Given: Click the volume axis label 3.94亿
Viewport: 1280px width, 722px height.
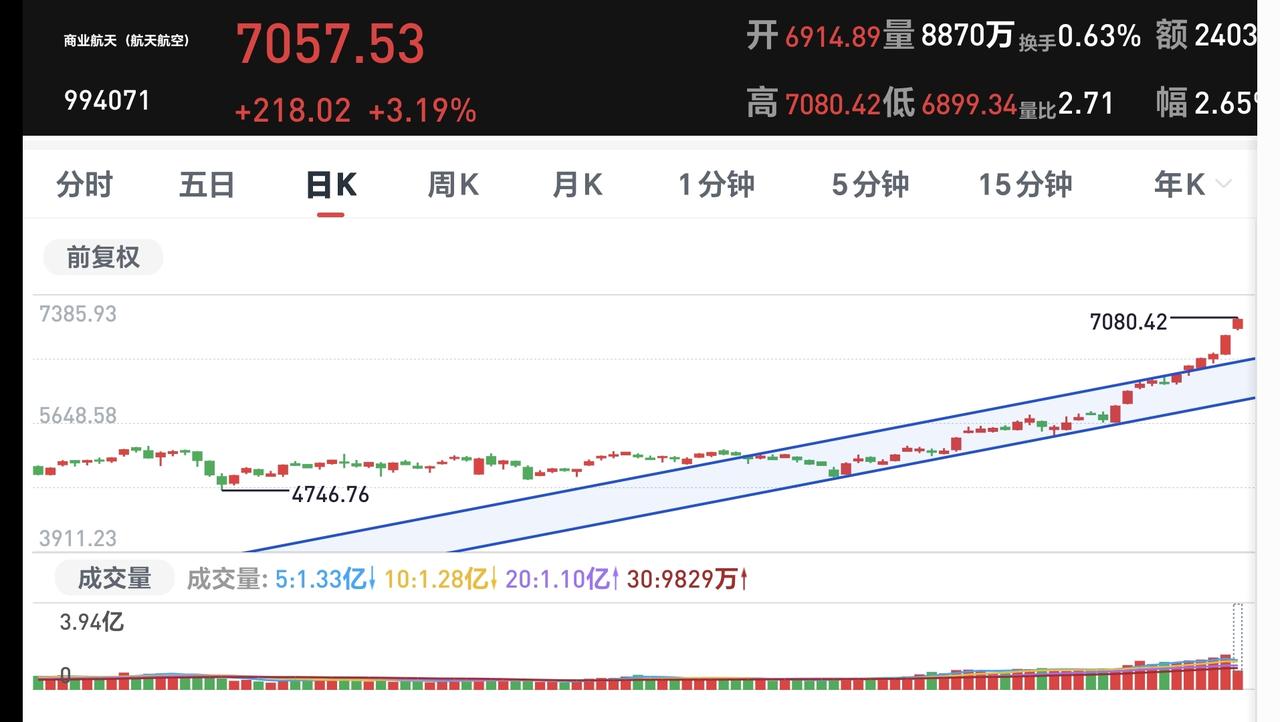Looking at the screenshot, I should click(x=92, y=622).
